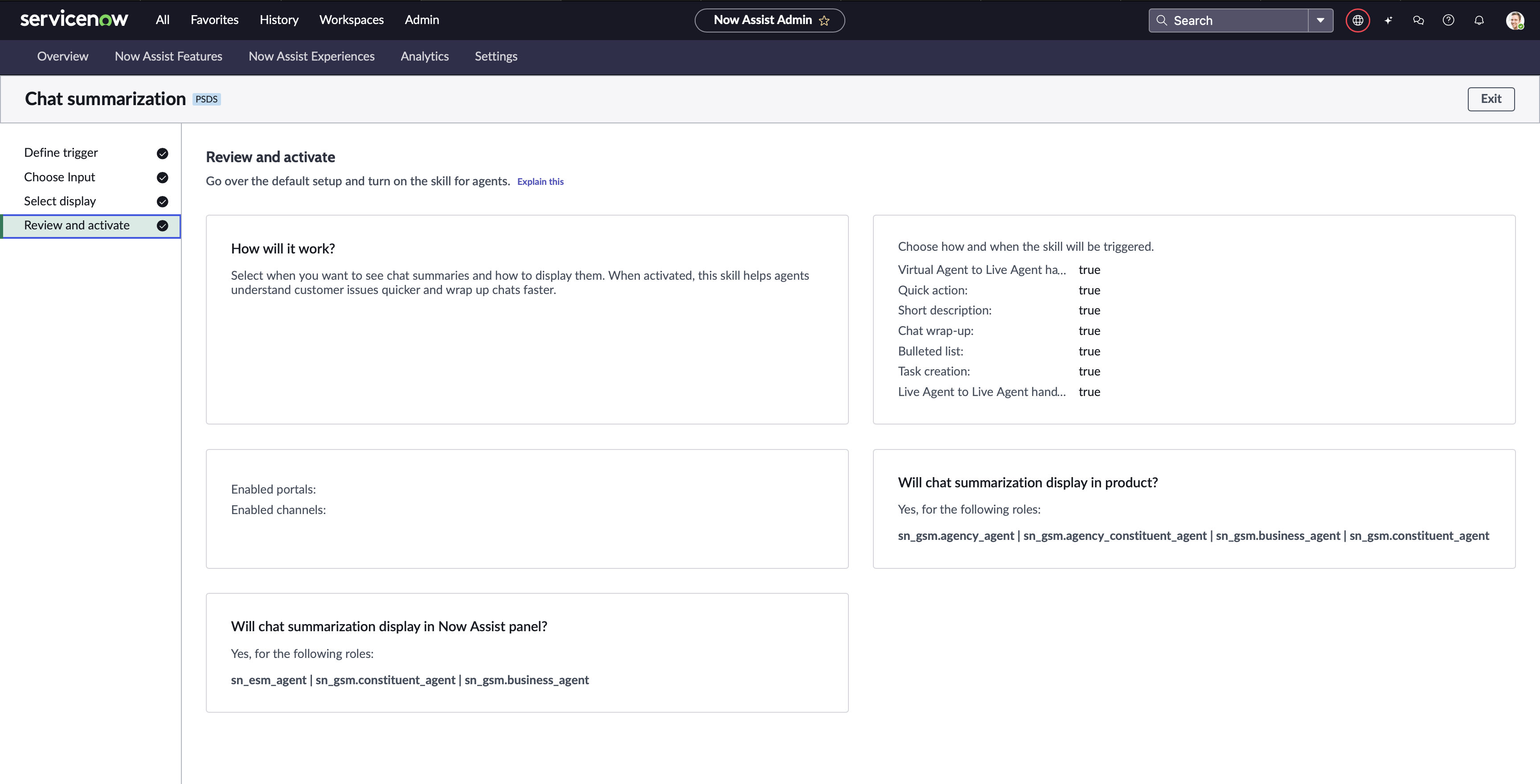This screenshot has height=784, width=1540.
Task: Open the globe scope picker icon
Action: coord(1358,20)
